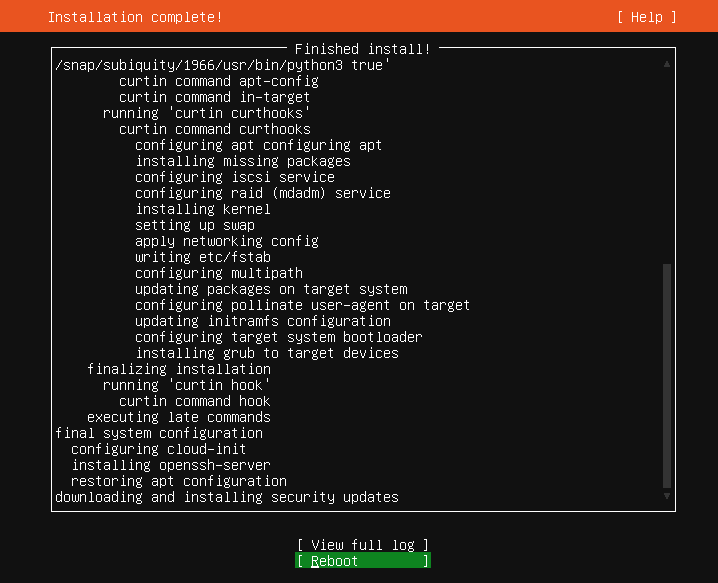The width and height of the screenshot is (718, 583).
Task: Click 'downloading and installing security updates' line
Action: point(227,497)
